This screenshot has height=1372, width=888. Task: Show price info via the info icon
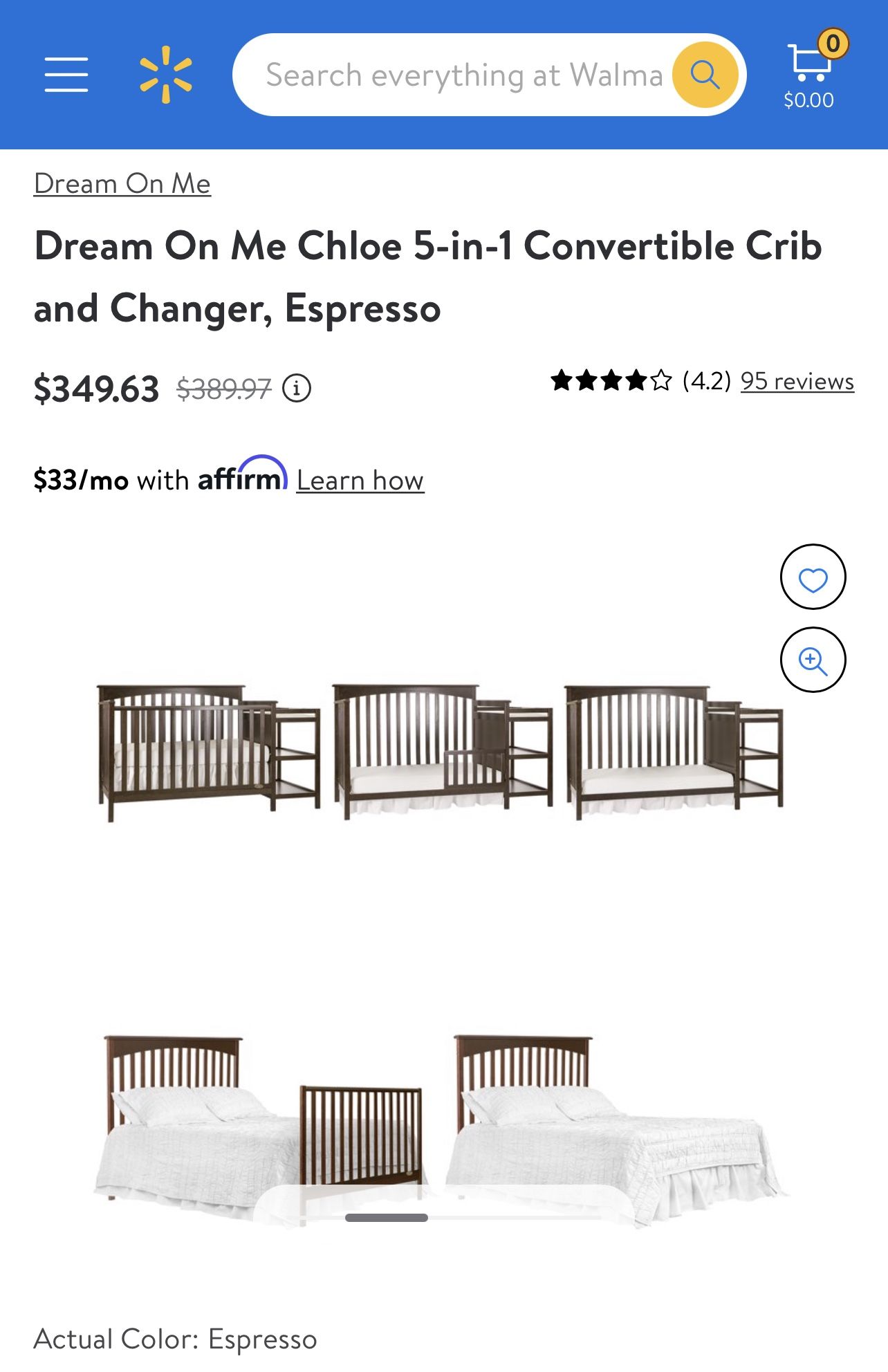click(x=297, y=388)
